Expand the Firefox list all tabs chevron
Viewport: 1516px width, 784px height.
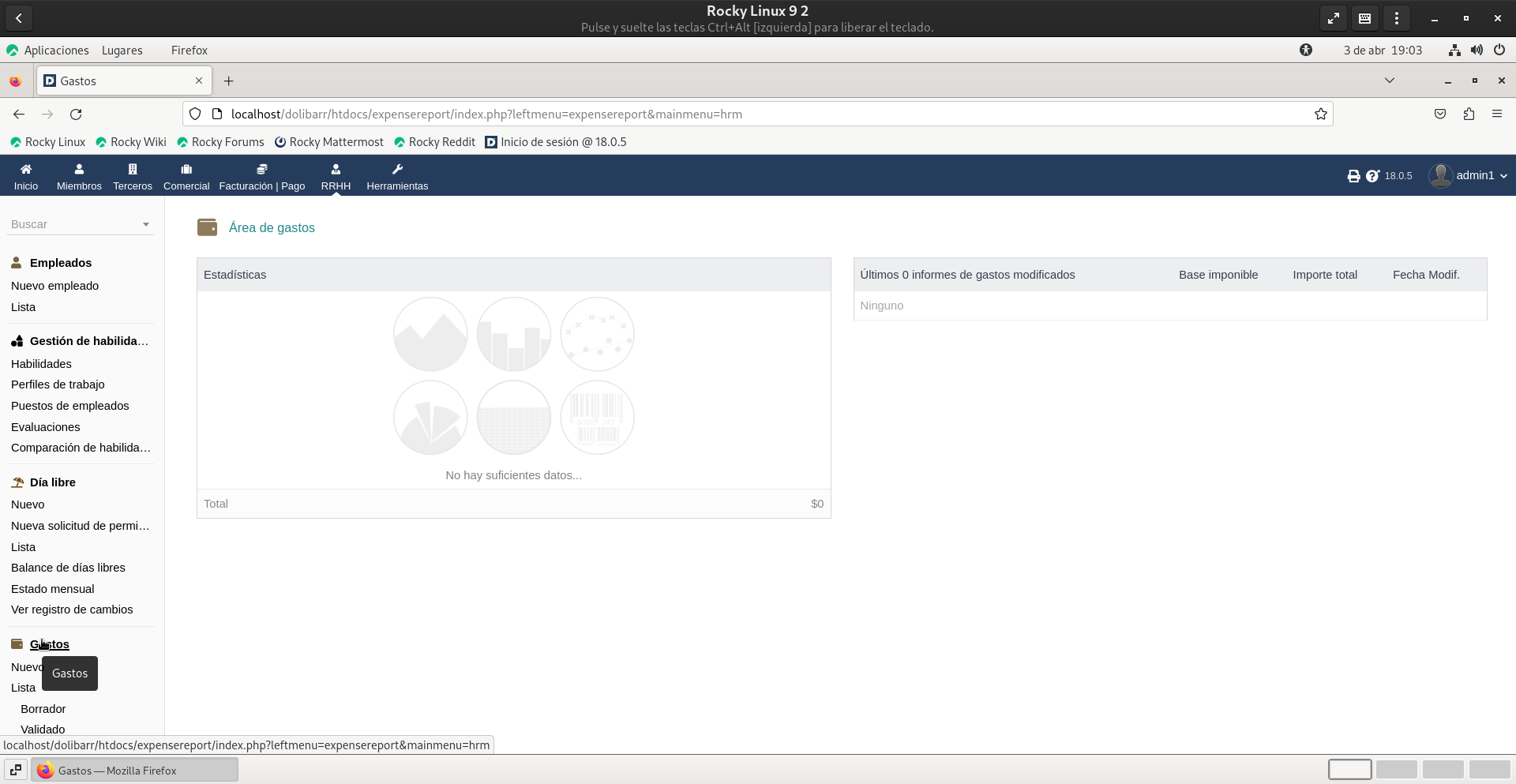coord(1389,81)
